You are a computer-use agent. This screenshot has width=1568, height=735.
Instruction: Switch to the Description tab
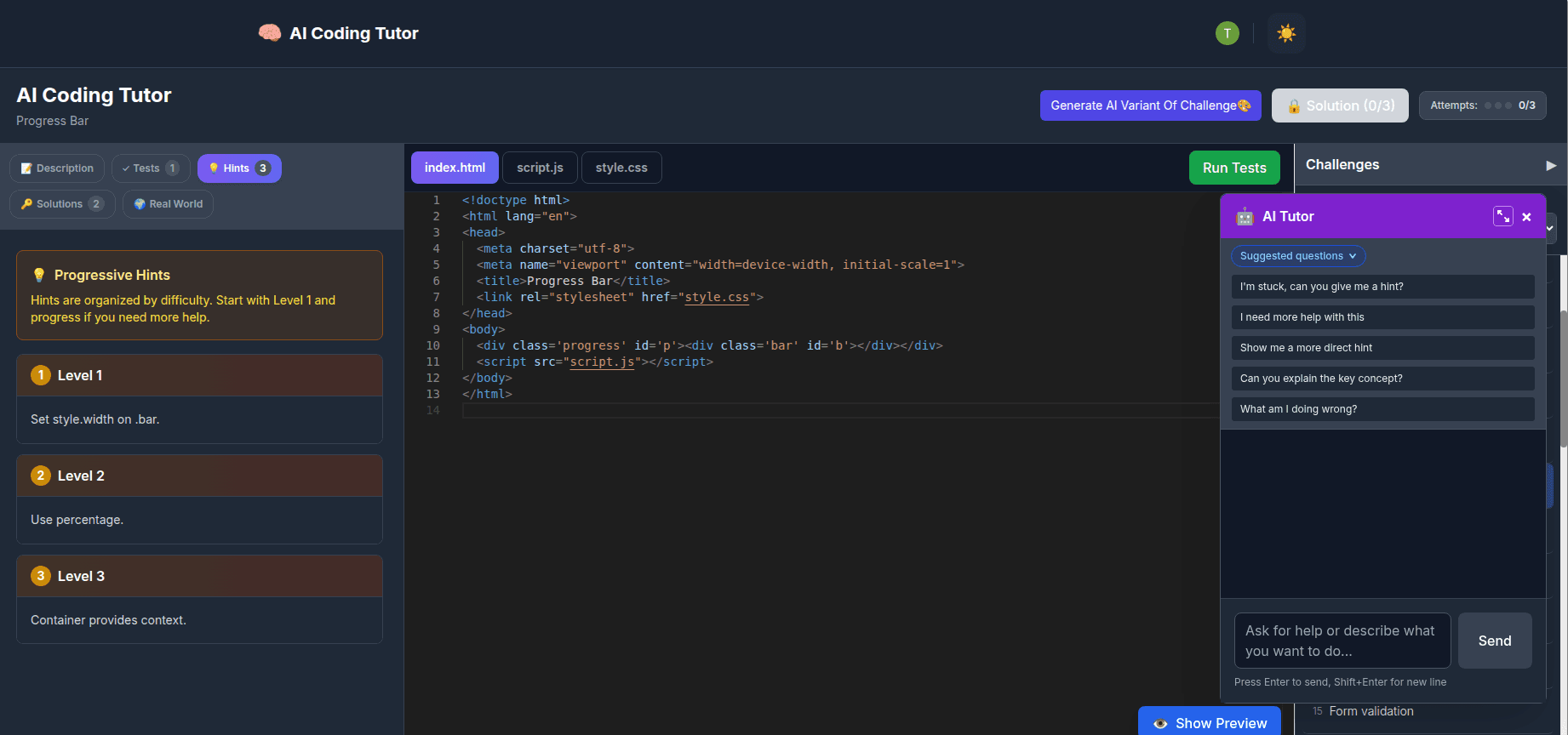coord(57,168)
